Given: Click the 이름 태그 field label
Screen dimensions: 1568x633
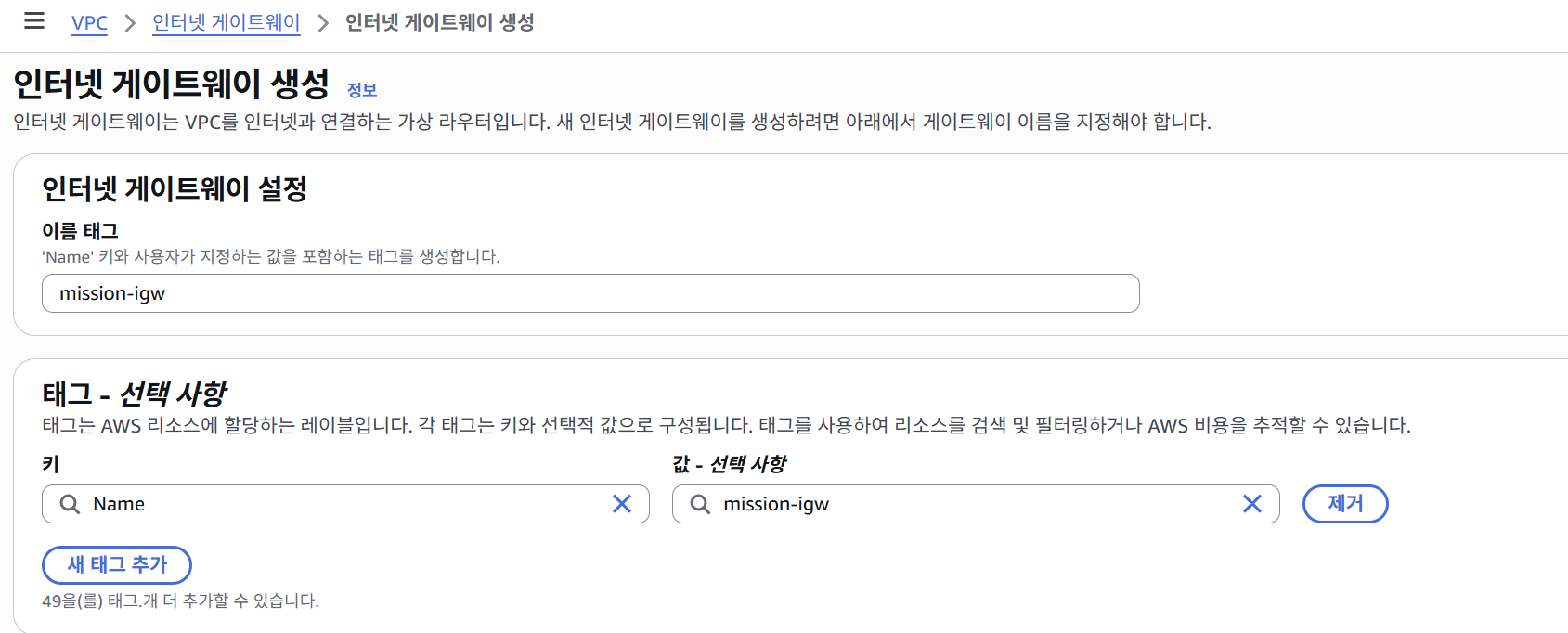Looking at the screenshot, I should coord(80,231).
